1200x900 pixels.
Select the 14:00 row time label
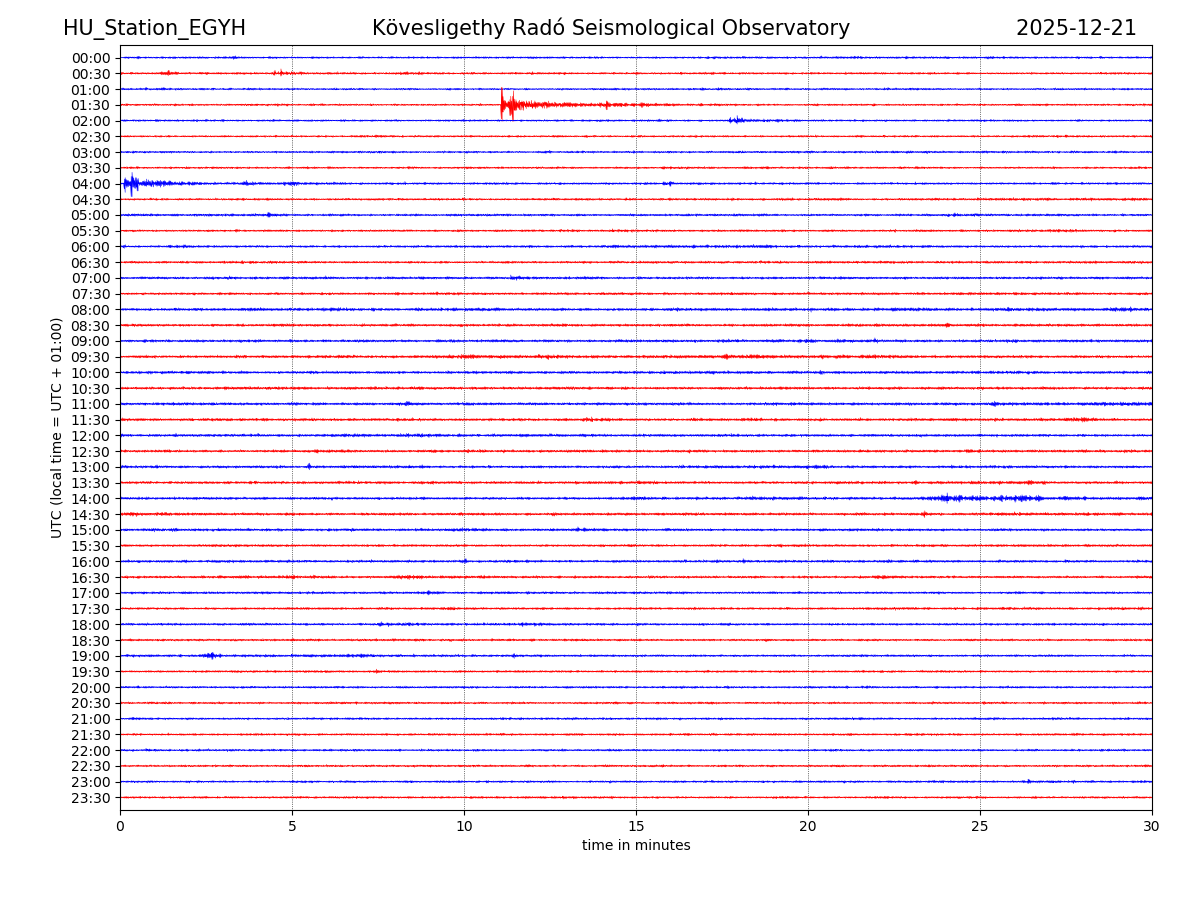[91, 499]
